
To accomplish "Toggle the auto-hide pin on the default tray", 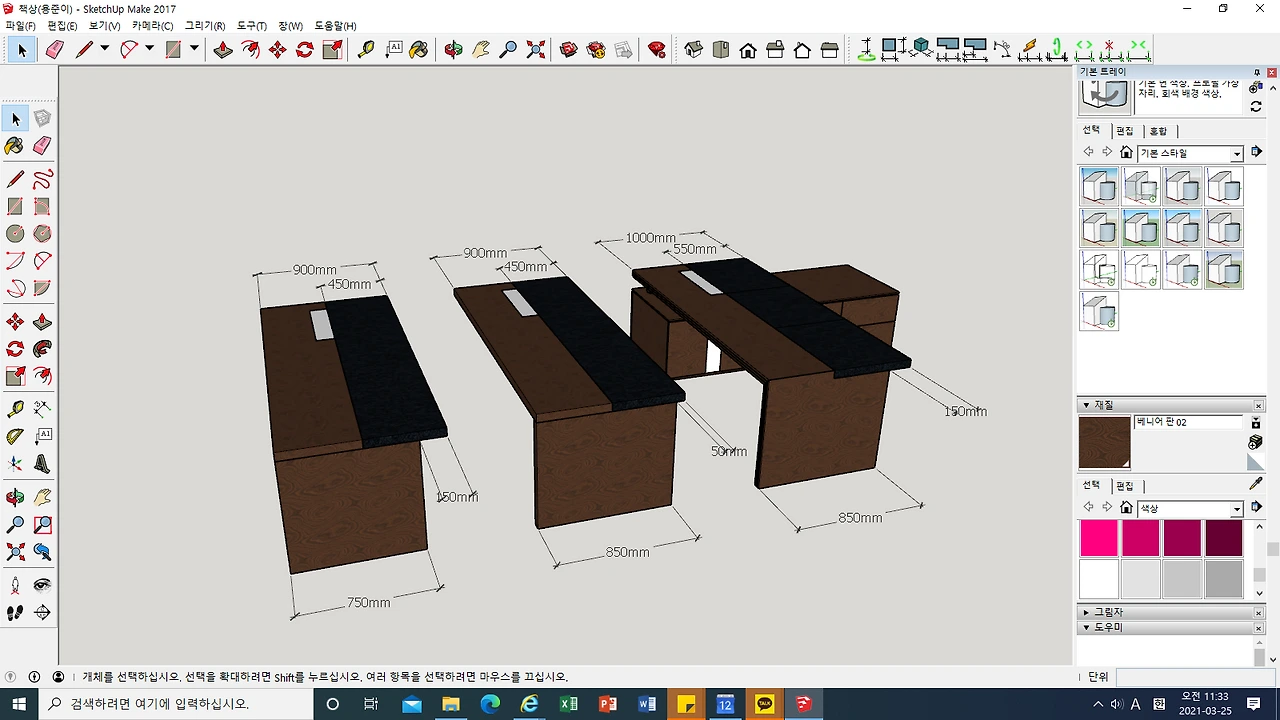I will 1259,72.
